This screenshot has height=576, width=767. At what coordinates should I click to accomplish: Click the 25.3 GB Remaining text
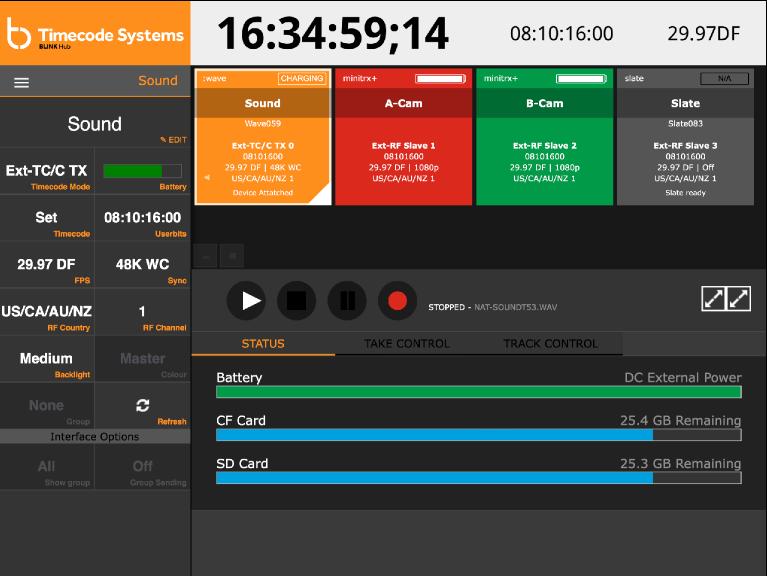coord(680,464)
